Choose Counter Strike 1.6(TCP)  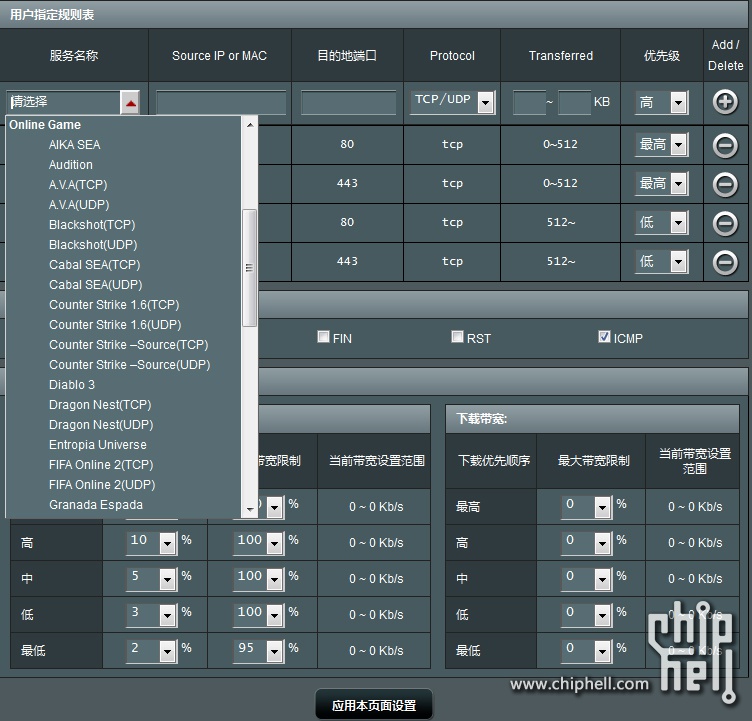pos(114,305)
